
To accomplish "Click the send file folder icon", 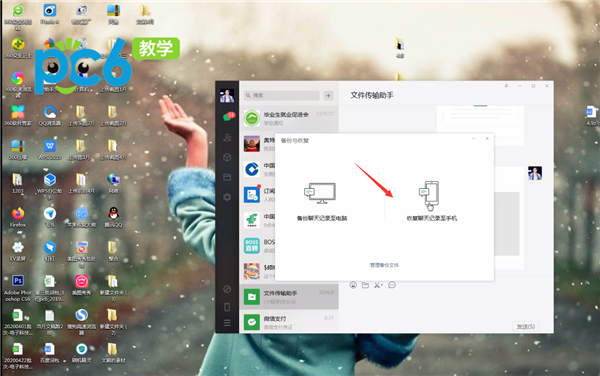I will coord(365,285).
